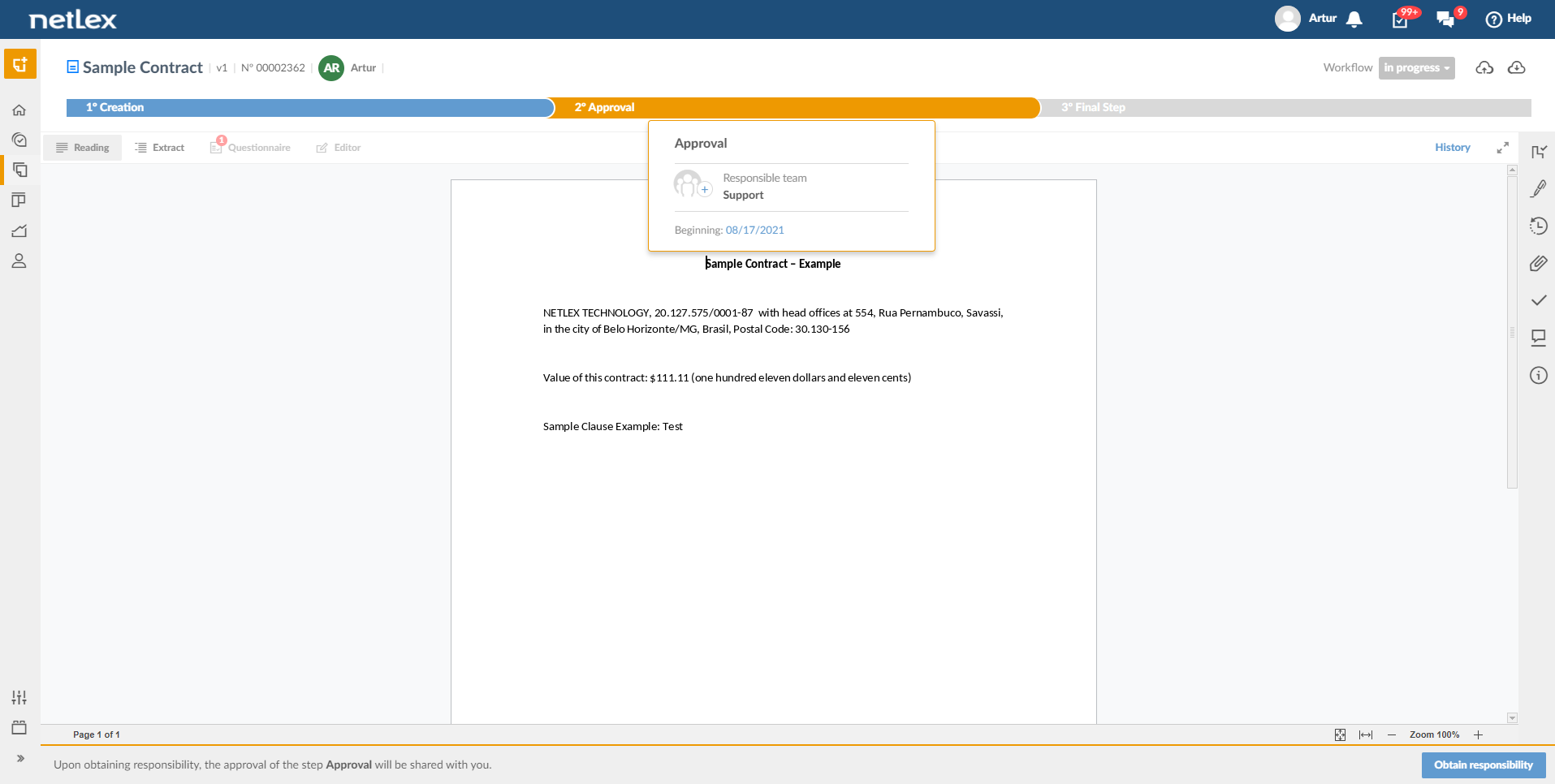Viewport: 1555px width, 784px height.
Task: Open the documents sidebar icon
Action: click(x=19, y=170)
